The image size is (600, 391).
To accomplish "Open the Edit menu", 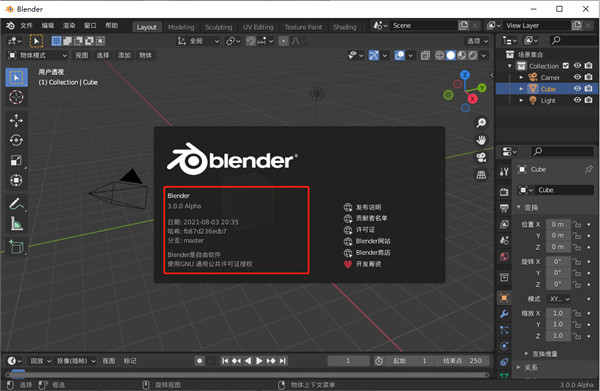I will click(48, 26).
